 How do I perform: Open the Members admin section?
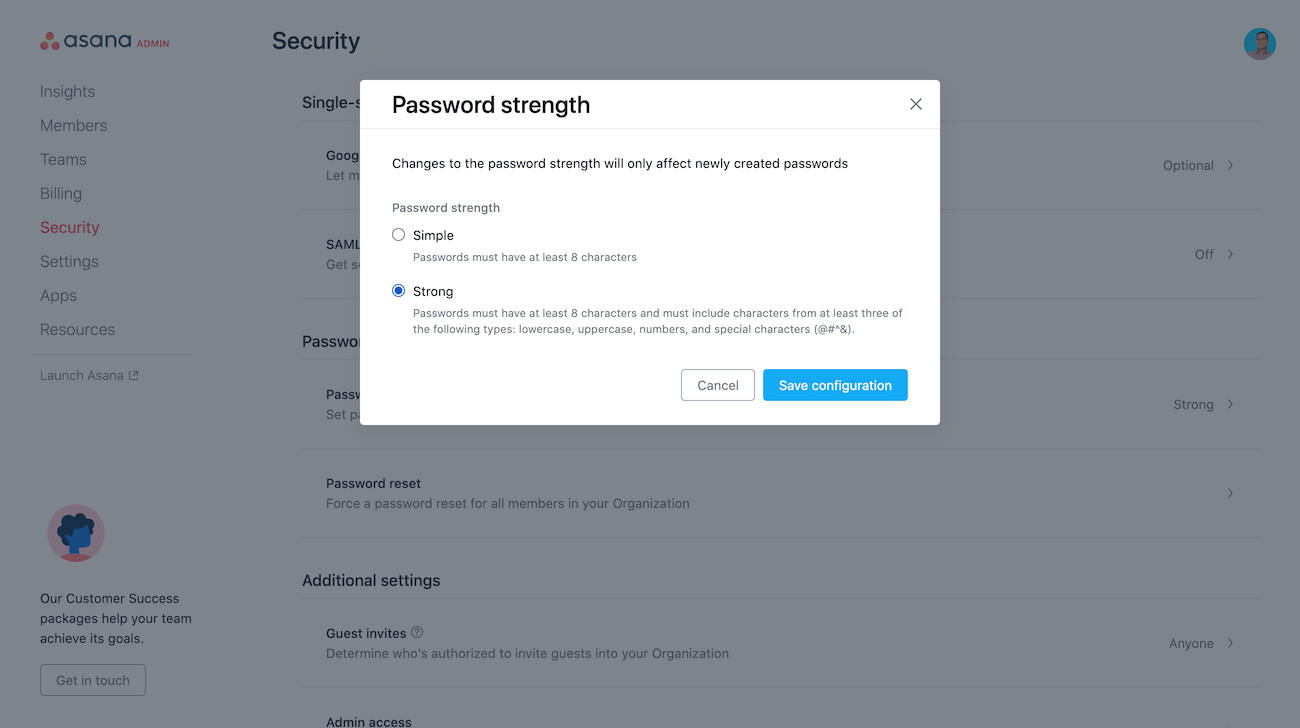[x=73, y=125]
